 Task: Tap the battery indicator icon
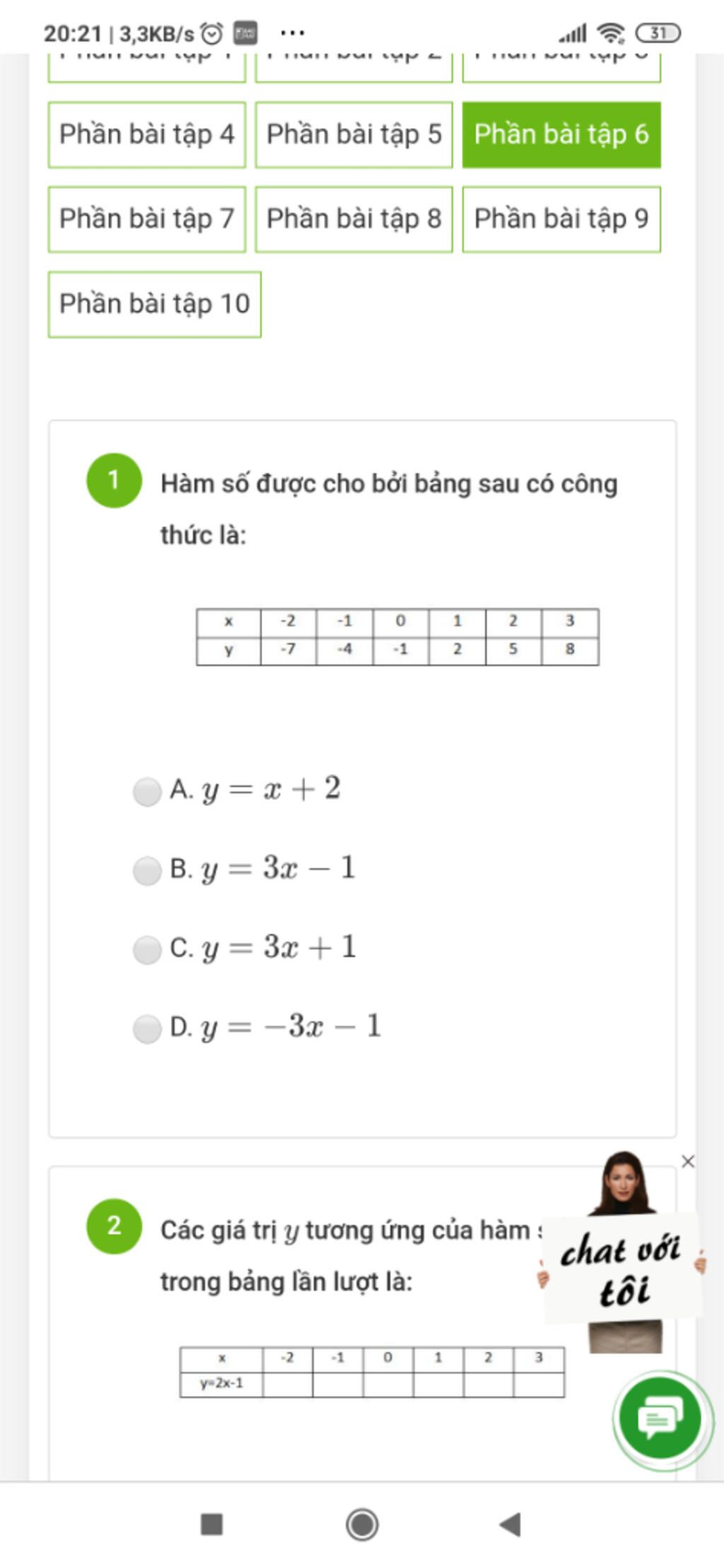click(658, 33)
